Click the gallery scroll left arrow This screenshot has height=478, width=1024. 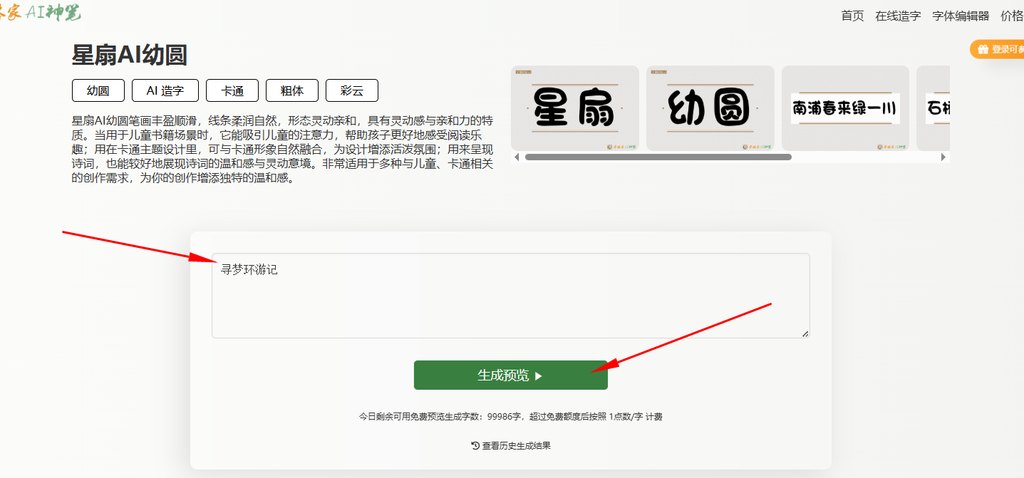tap(517, 157)
